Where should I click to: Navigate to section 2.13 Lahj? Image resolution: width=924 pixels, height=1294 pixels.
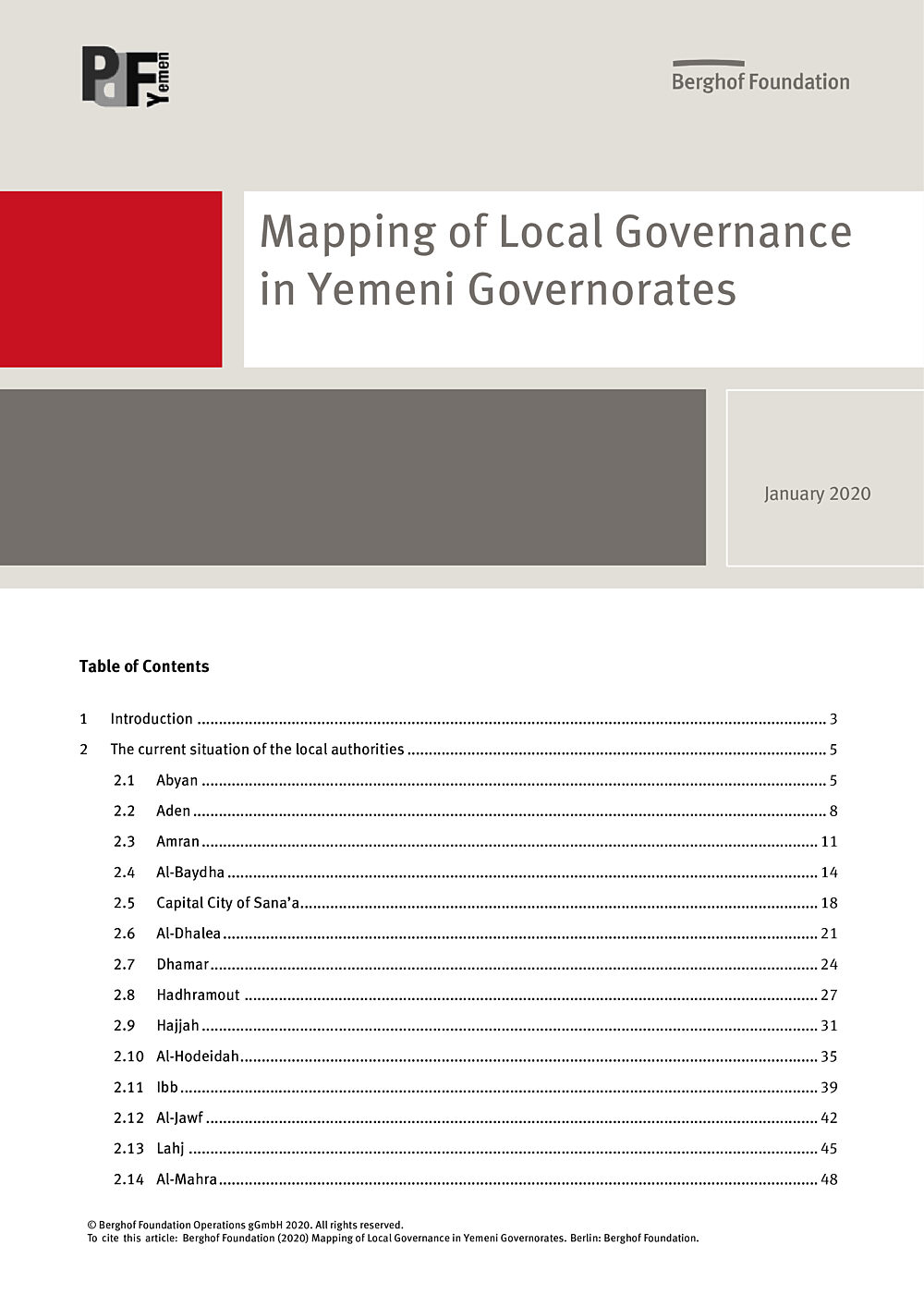[475, 1148]
